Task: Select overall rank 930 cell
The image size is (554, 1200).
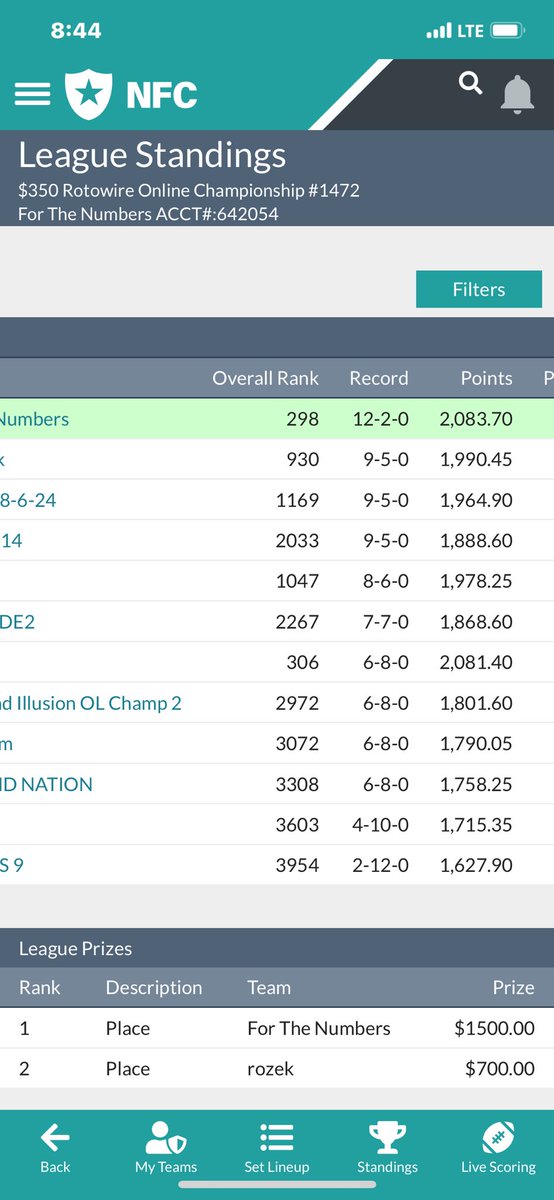Action: (302, 460)
